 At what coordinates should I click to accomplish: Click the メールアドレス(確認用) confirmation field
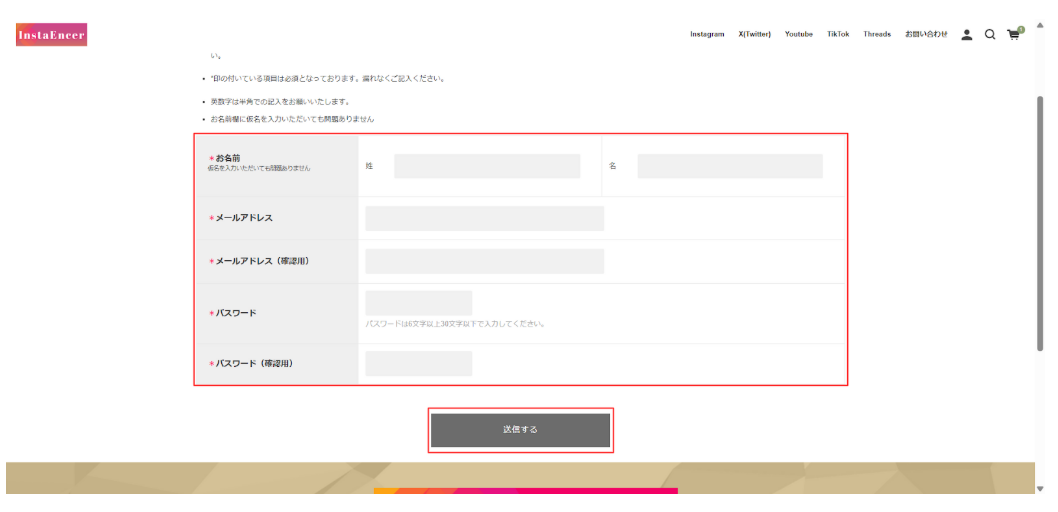tap(484, 261)
